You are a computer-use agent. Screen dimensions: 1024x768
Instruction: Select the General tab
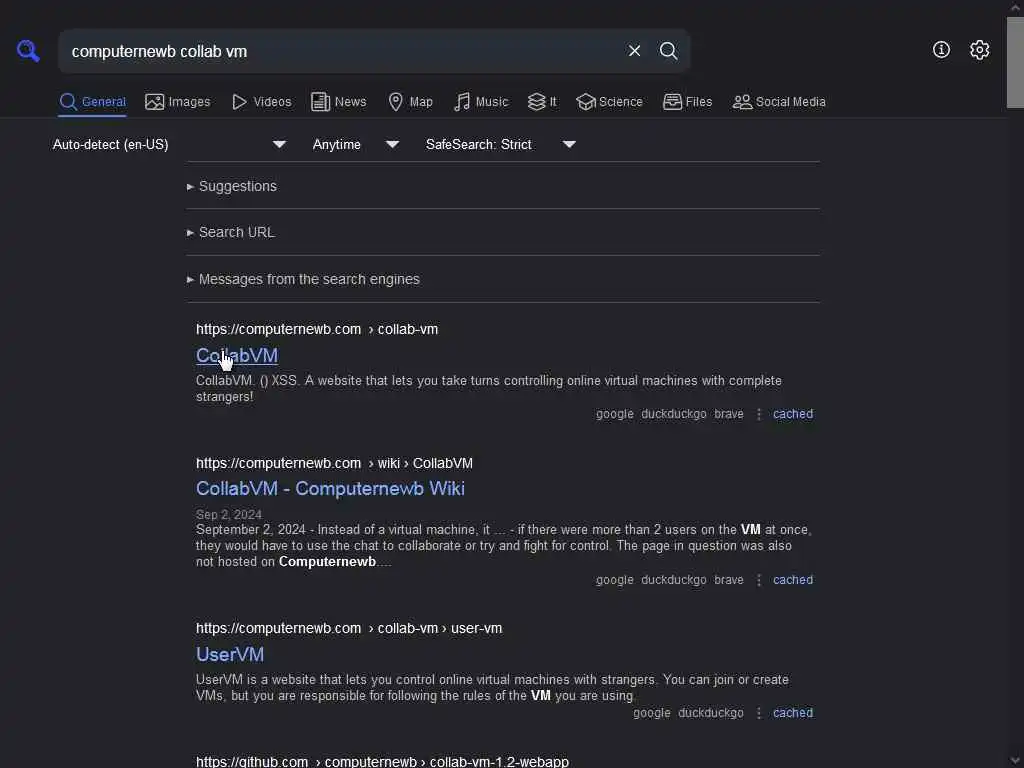(x=92, y=102)
